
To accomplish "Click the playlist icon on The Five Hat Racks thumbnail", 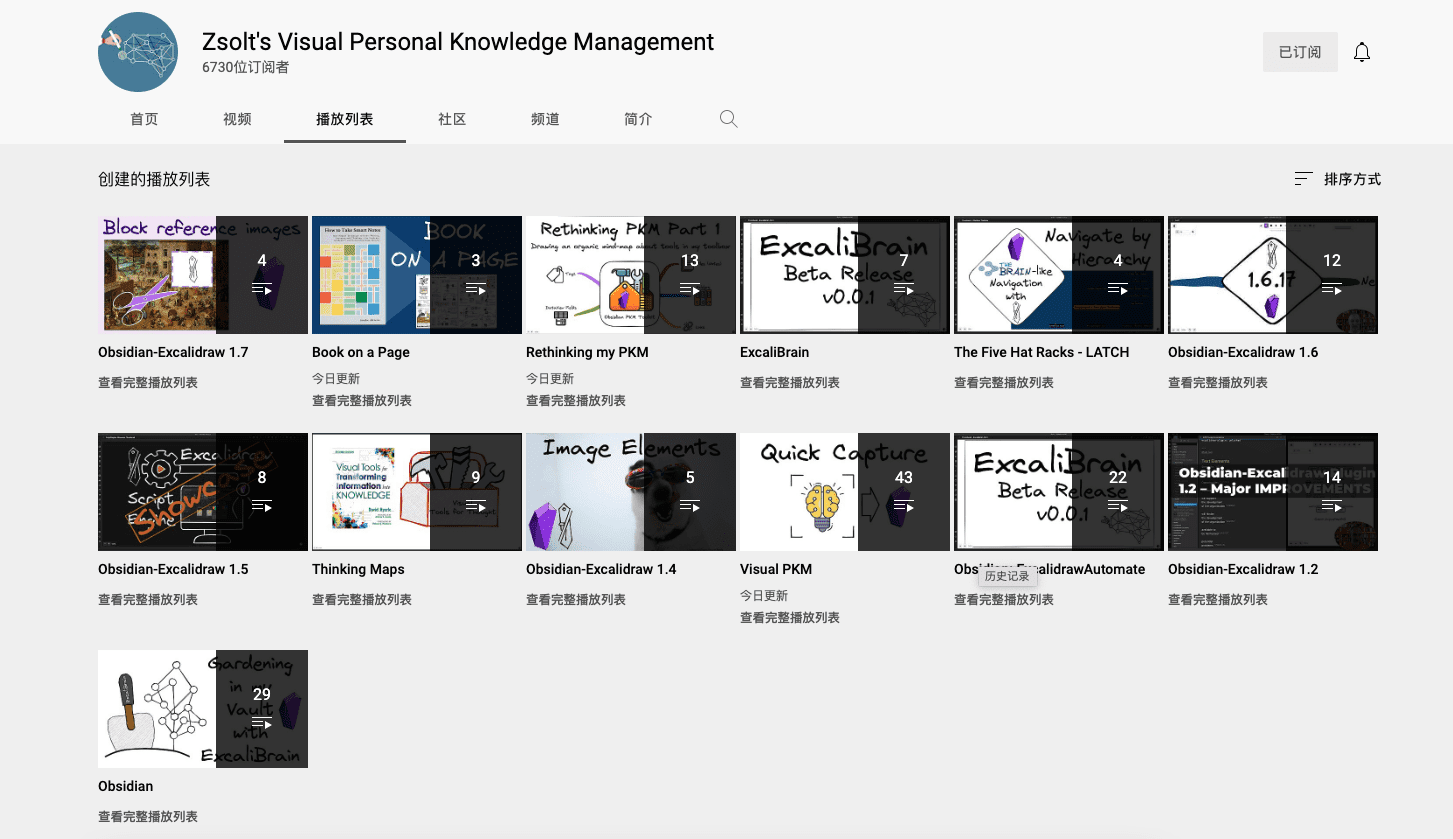I will point(1118,289).
